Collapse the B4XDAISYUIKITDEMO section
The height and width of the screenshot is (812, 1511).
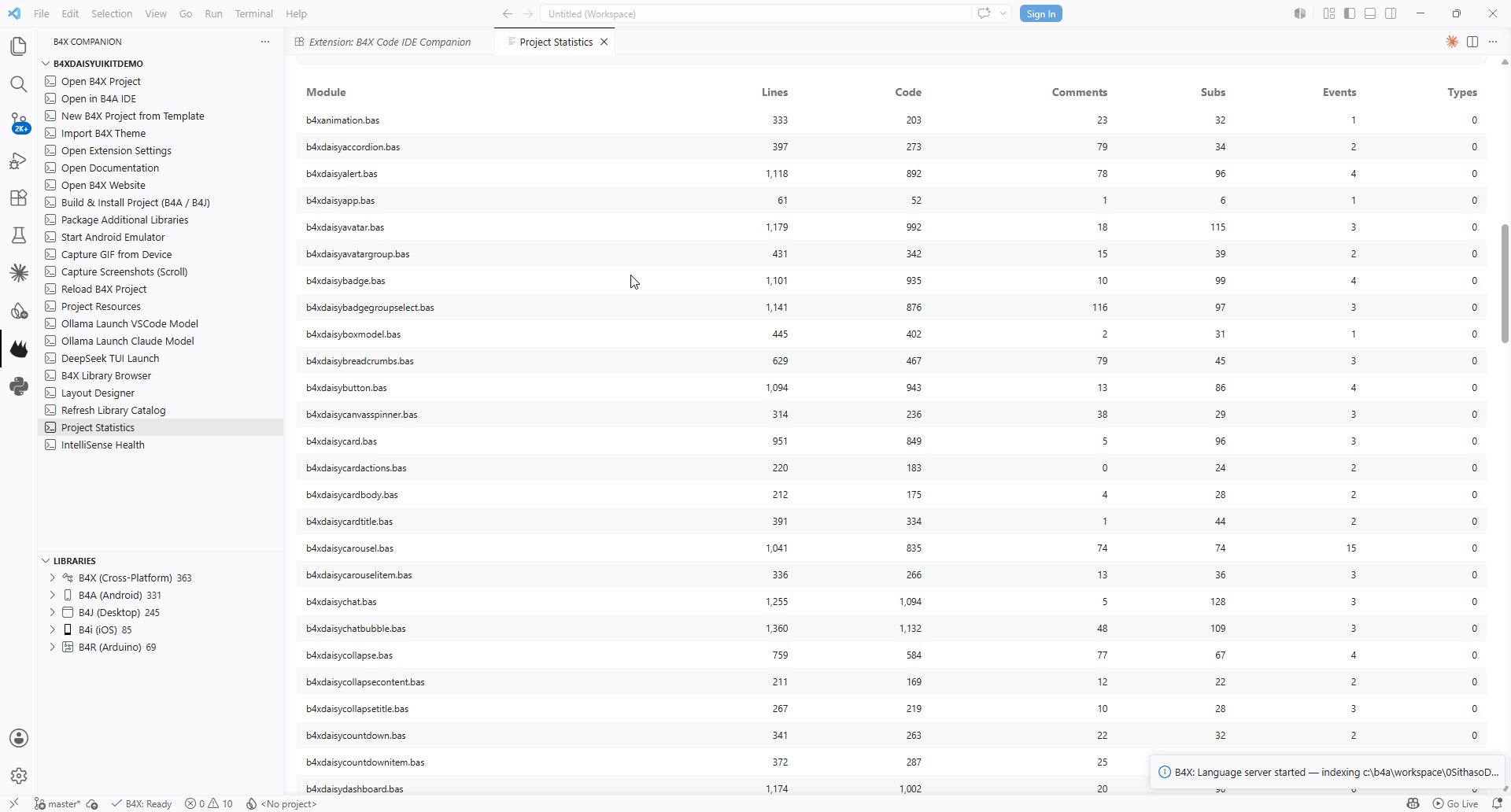tap(46, 64)
